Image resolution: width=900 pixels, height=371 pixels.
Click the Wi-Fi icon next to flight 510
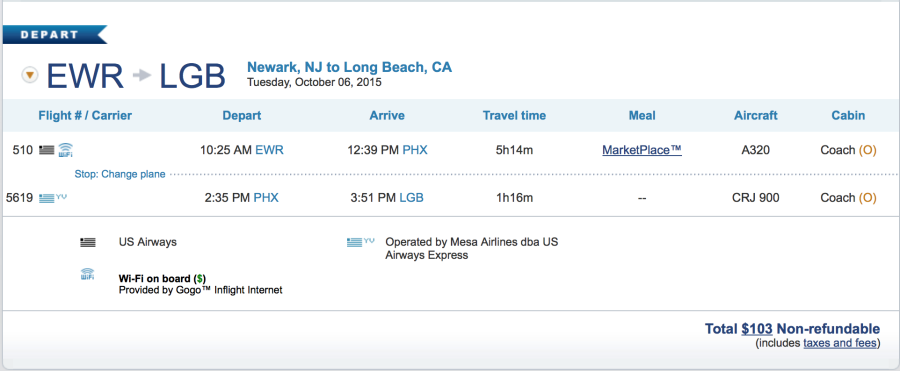click(x=65, y=150)
